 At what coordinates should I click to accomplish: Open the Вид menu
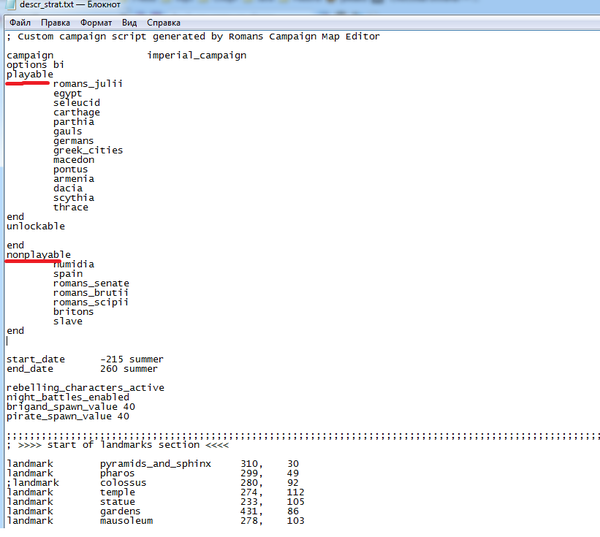pyautogui.click(x=130, y=21)
